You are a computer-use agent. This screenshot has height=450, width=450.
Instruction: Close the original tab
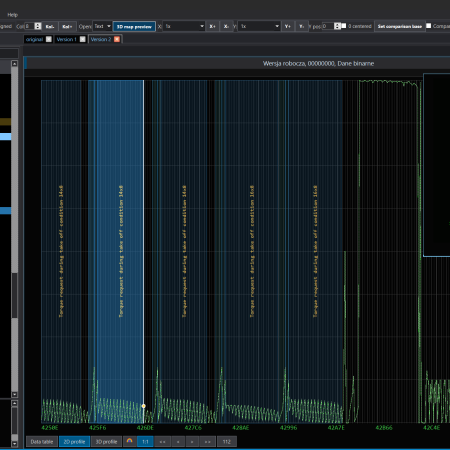tap(49, 39)
